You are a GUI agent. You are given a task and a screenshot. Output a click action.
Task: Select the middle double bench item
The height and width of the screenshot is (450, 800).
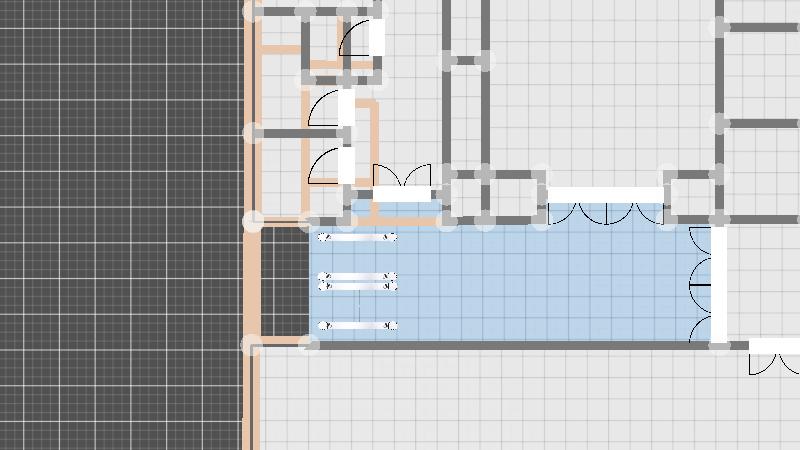(x=357, y=282)
